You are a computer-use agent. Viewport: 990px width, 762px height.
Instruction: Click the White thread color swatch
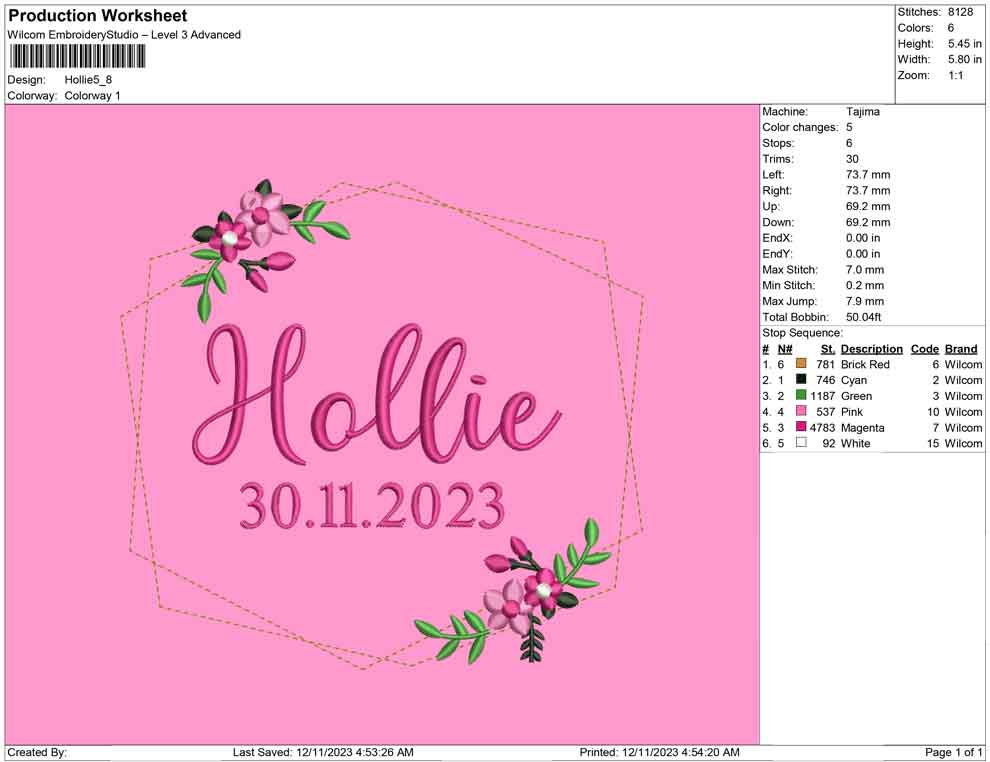801,442
